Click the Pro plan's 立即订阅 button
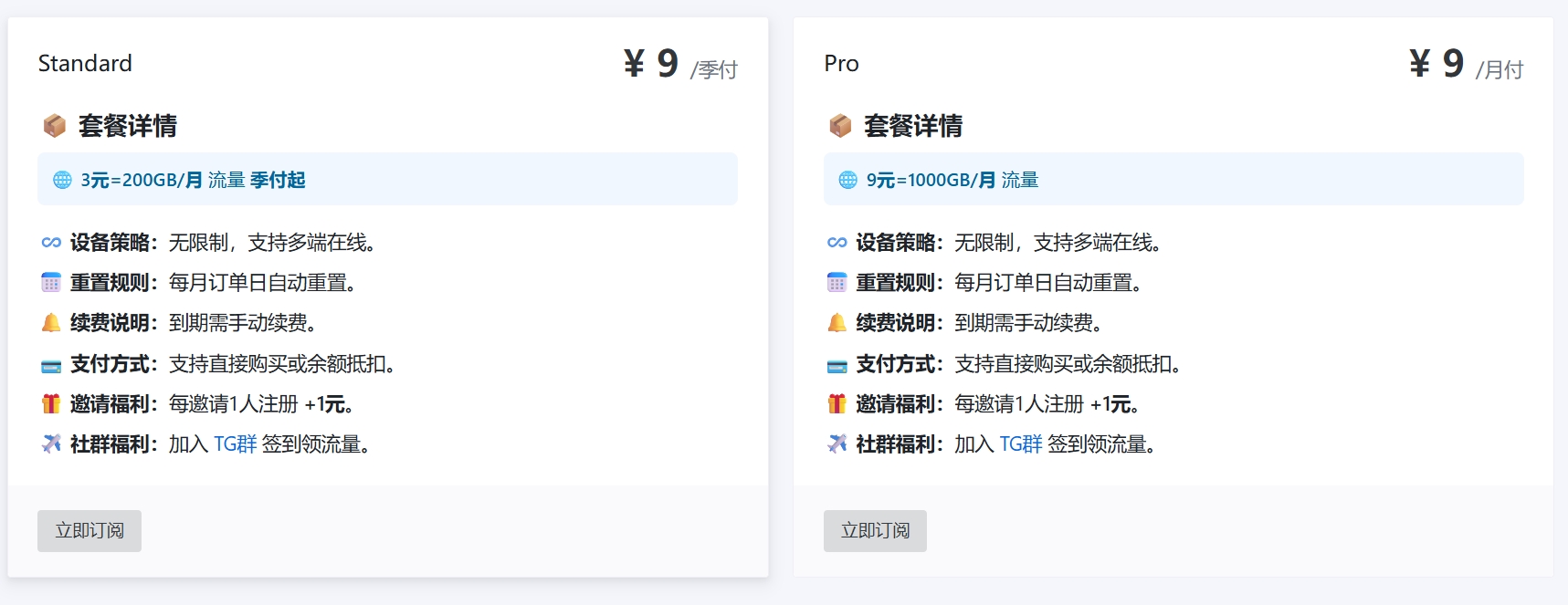 pyautogui.click(x=875, y=531)
